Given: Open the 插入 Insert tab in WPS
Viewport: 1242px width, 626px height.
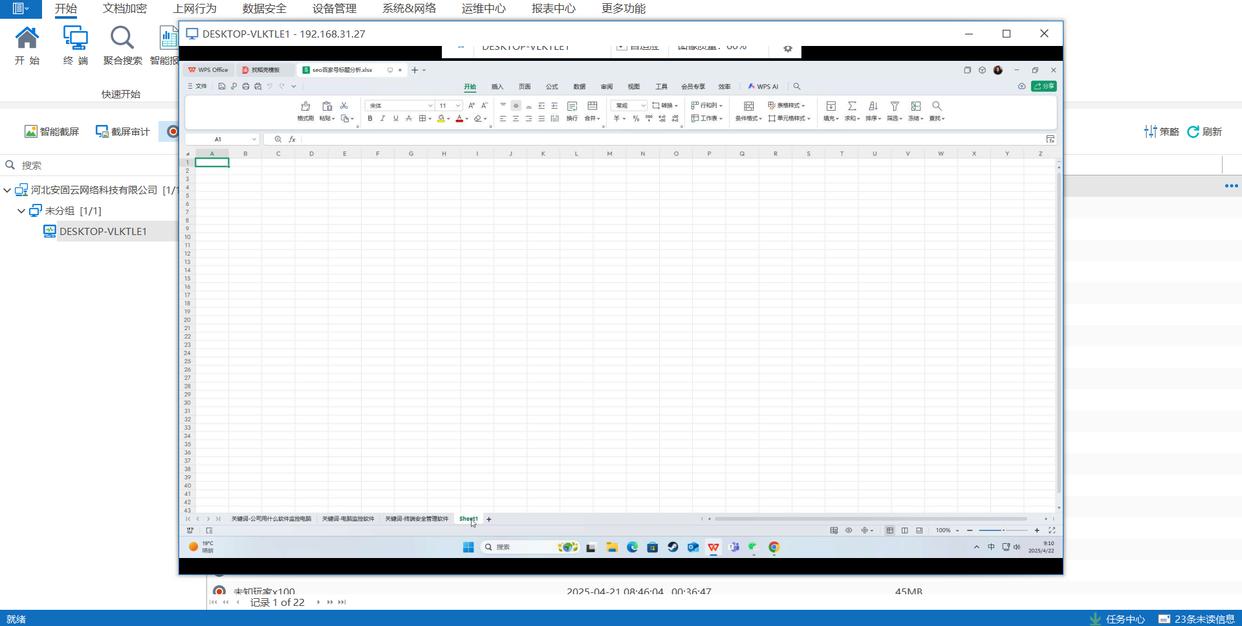Looking at the screenshot, I should (497, 87).
